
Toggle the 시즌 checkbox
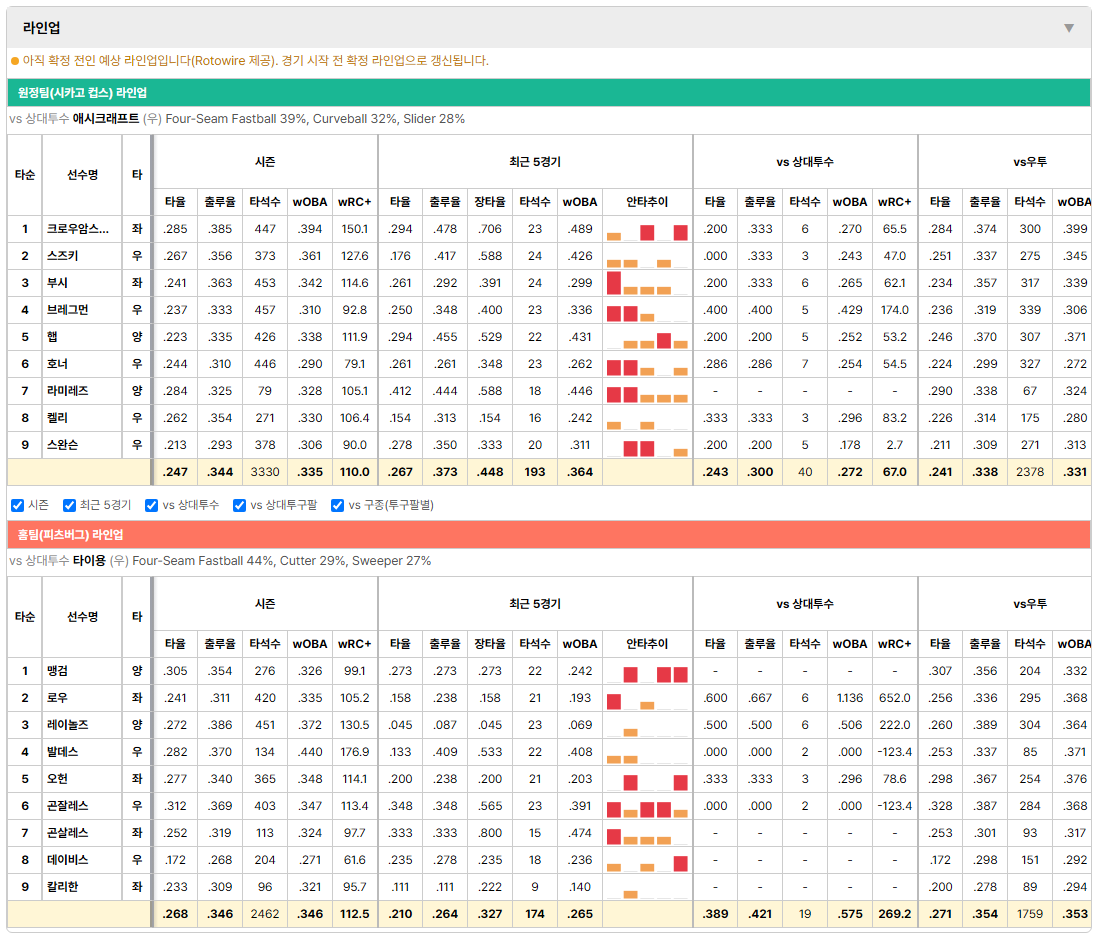pyautogui.click(x=18, y=506)
